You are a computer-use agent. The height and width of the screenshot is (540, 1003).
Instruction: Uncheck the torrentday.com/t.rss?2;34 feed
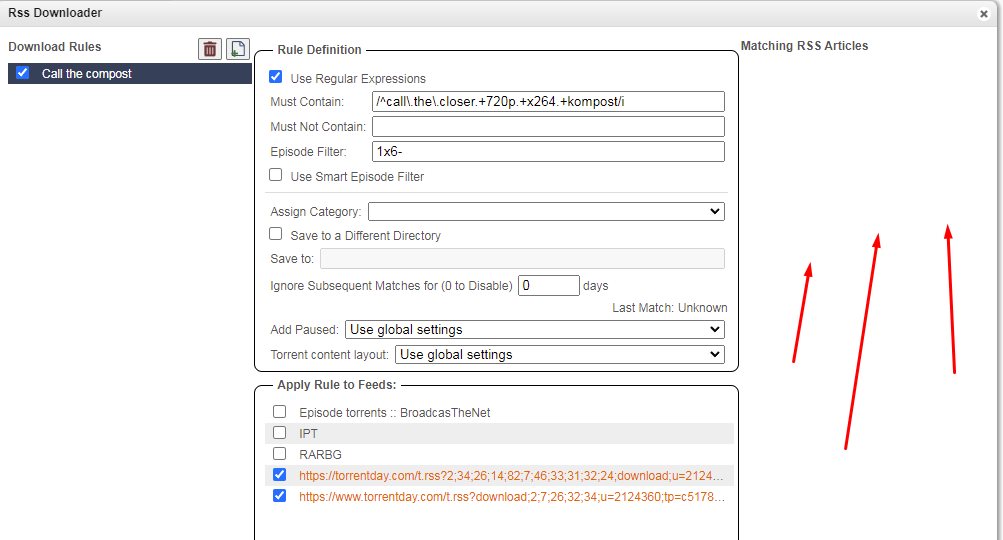(x=280, y=475)
